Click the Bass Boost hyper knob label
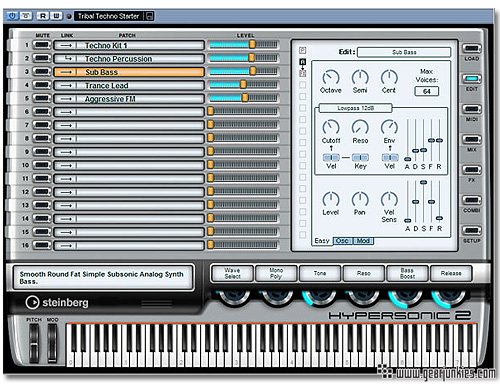This screenshot has height=385, width=500. coord(407,273)
